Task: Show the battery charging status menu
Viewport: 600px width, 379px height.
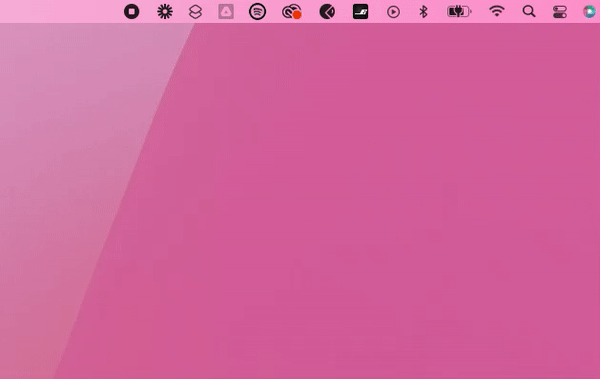Action: point(459,12)
